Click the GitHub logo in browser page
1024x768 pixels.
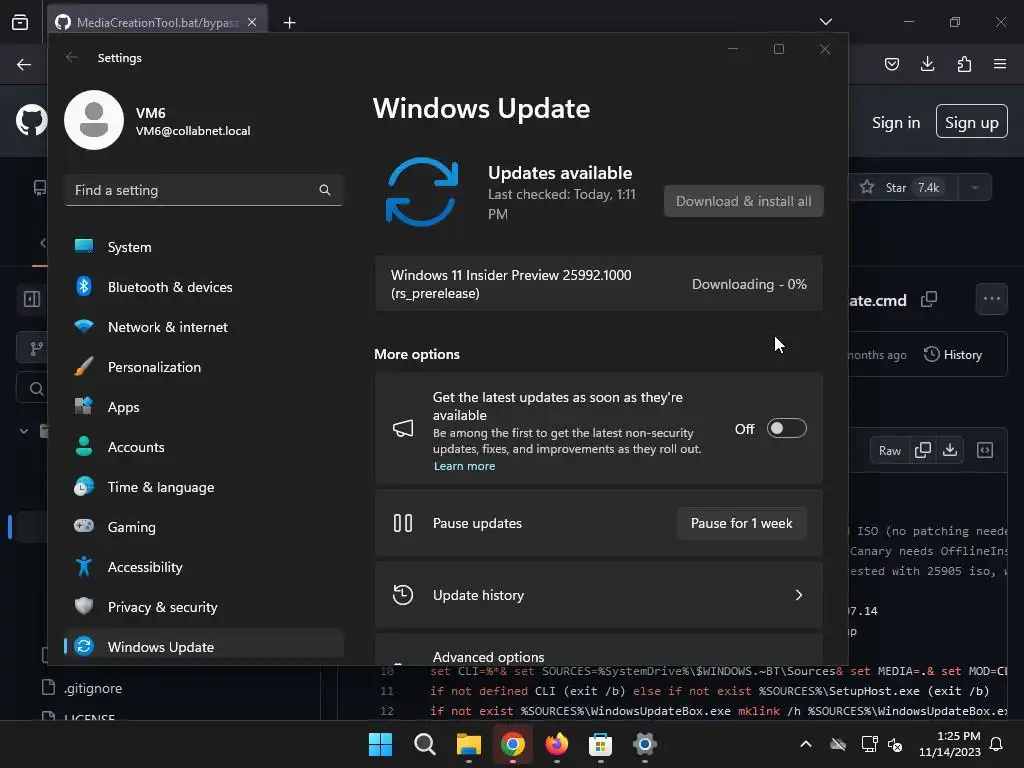click(x=31, y=121)
